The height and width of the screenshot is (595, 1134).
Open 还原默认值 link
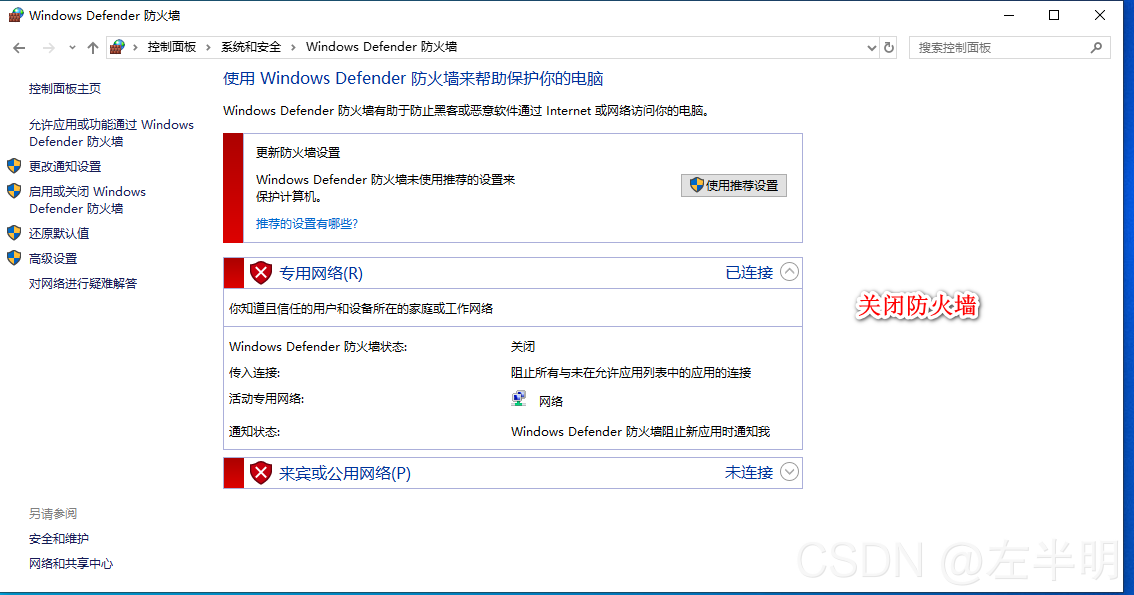coord(59,234)
